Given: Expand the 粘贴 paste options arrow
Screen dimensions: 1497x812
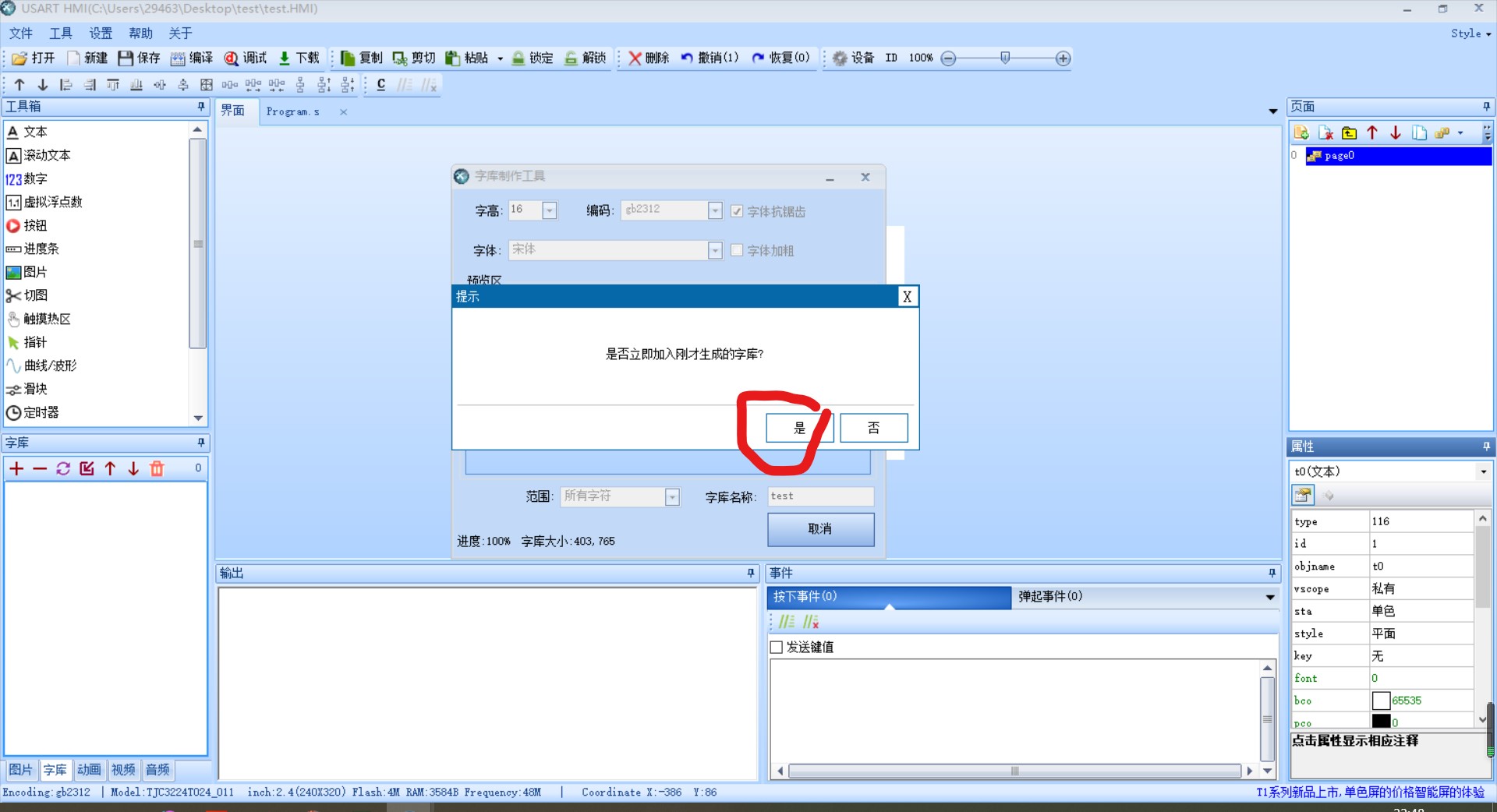Looking at the screenshot, I should [x=500, y=58].
